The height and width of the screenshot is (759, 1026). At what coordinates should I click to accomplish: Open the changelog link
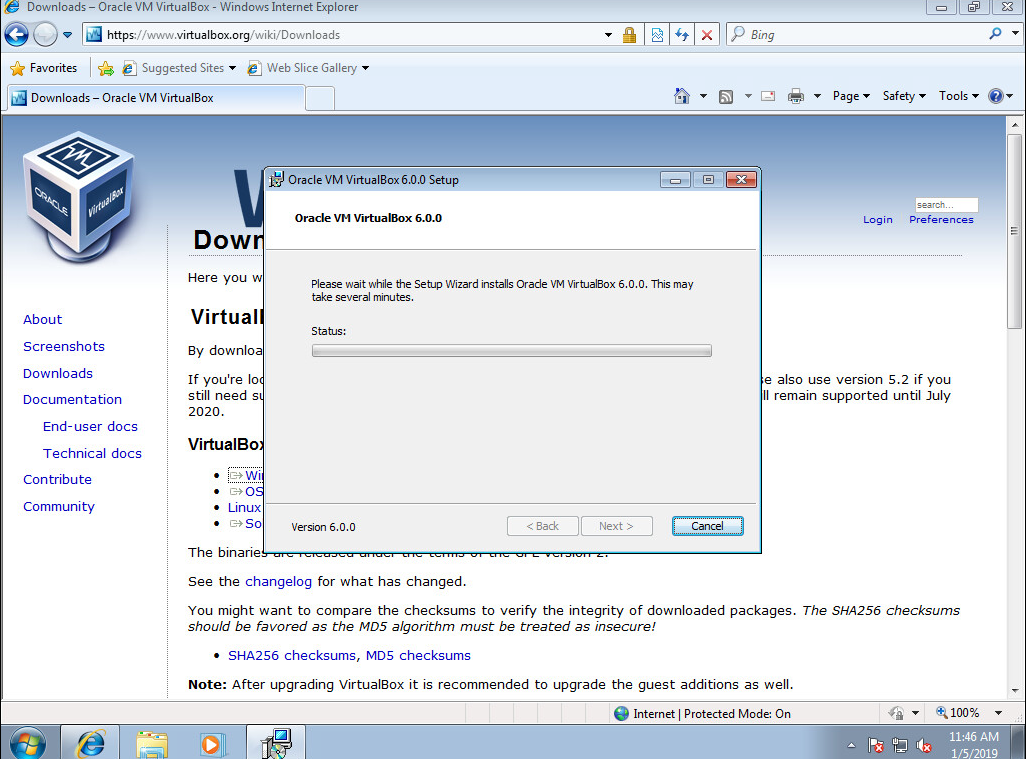point(279,581)
